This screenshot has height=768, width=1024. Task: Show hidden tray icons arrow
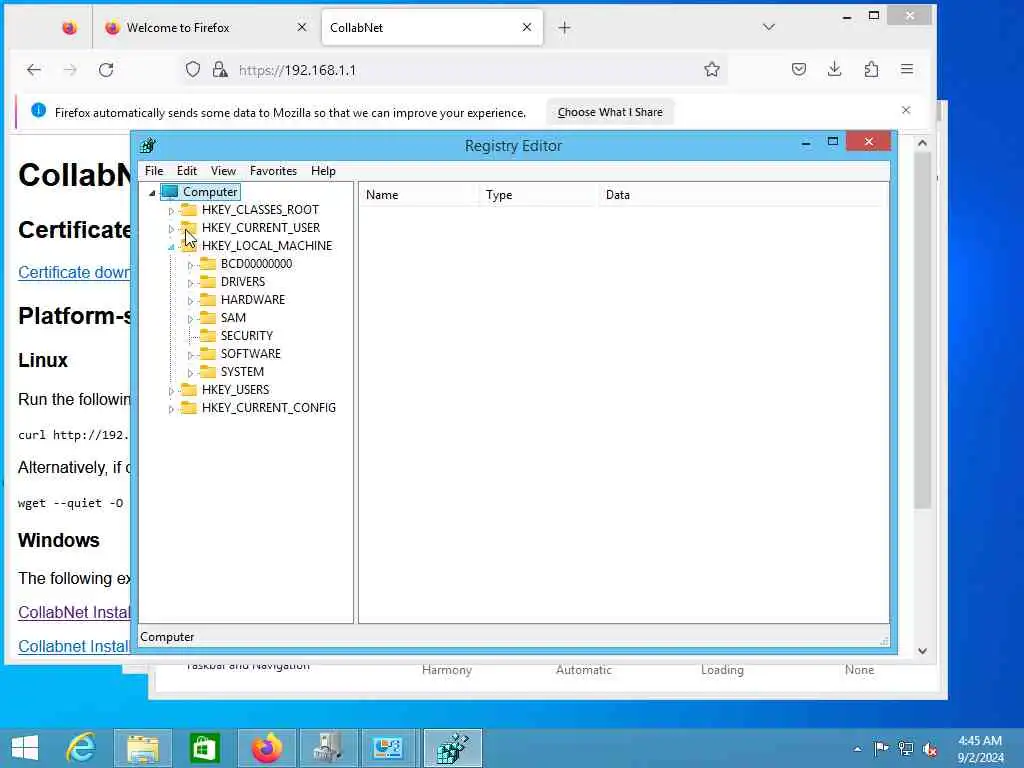pos(857,749)
